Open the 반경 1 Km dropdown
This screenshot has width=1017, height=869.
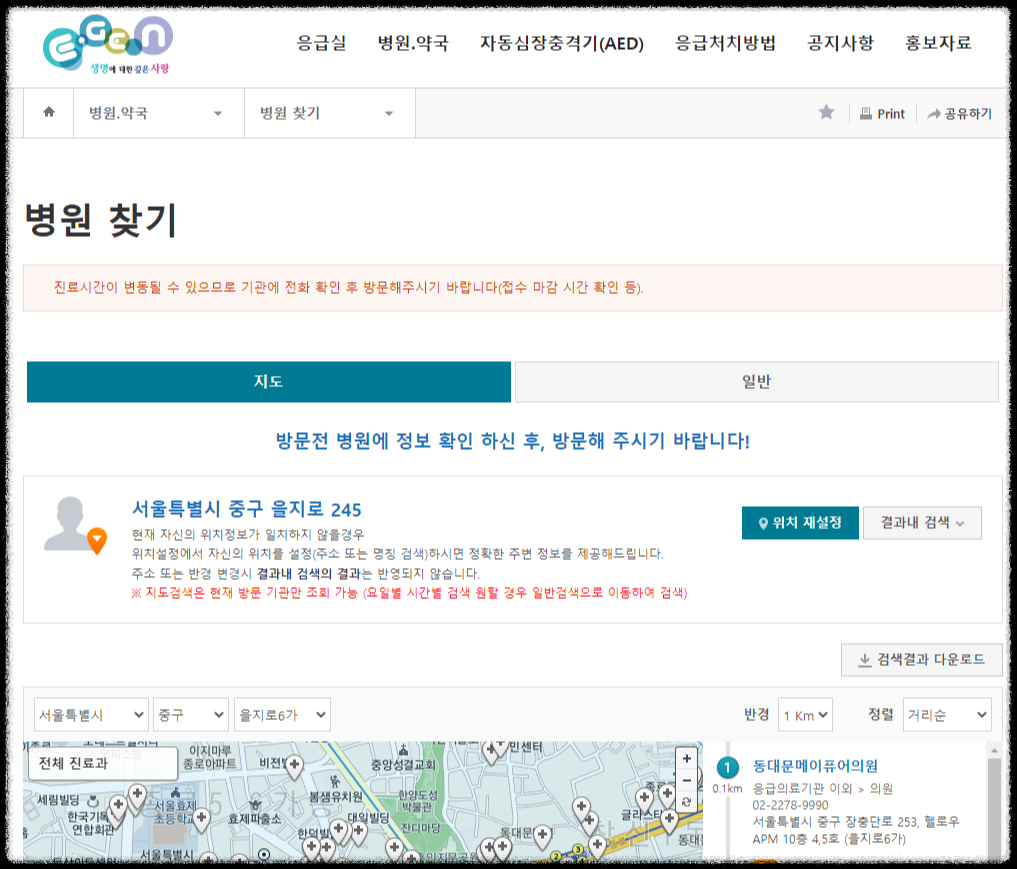click(x=805, y=714)
